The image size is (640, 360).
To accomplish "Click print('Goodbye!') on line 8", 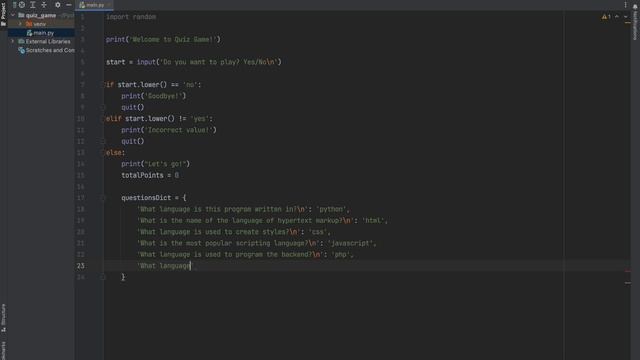I will [153, 96].
